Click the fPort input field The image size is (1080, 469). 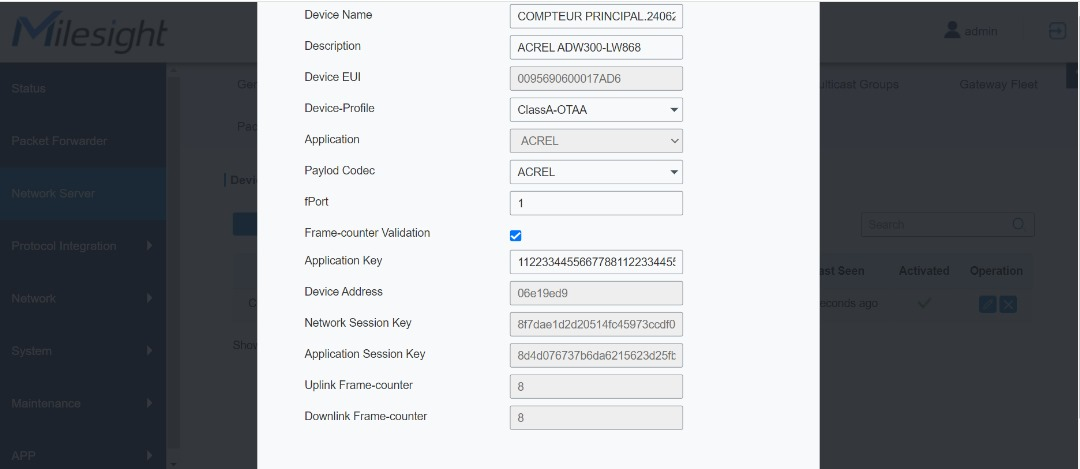[x=595, y=204]
